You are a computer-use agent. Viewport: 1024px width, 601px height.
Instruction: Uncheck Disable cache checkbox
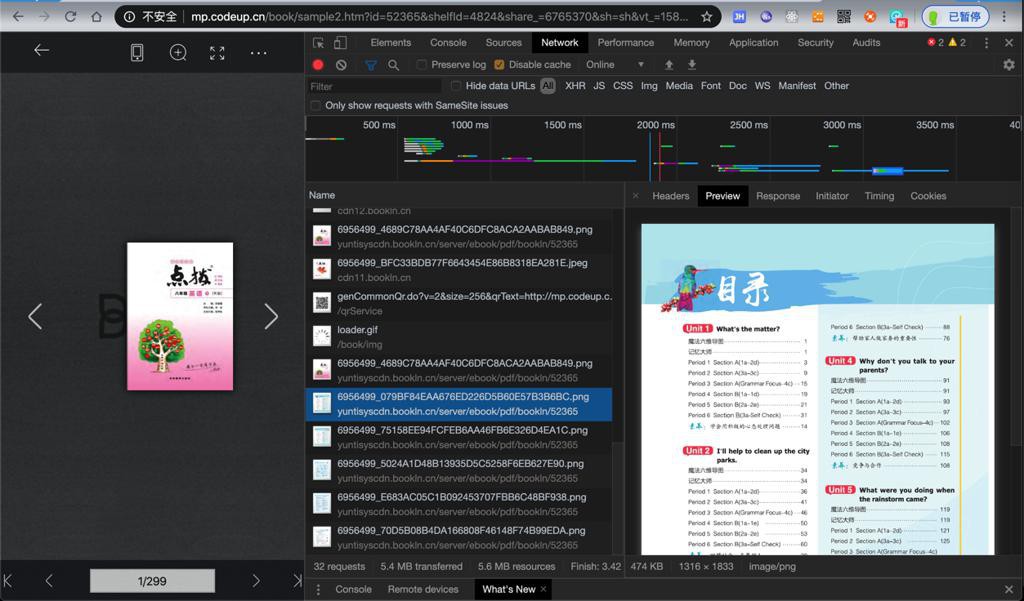(x=499, y=65)
